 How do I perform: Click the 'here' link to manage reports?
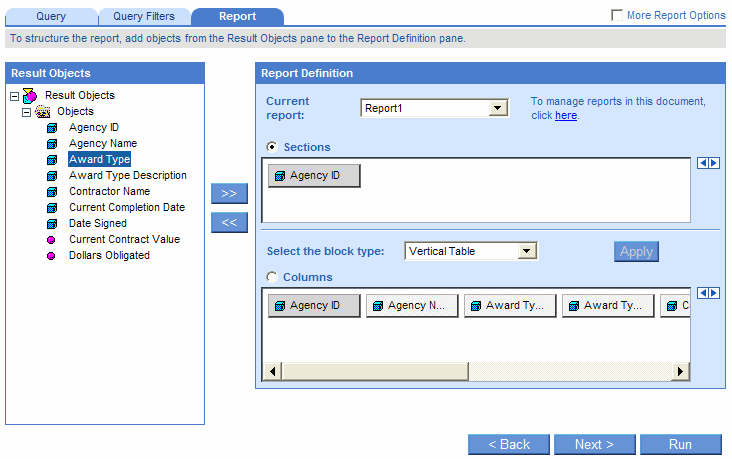[x=566, y=116]
